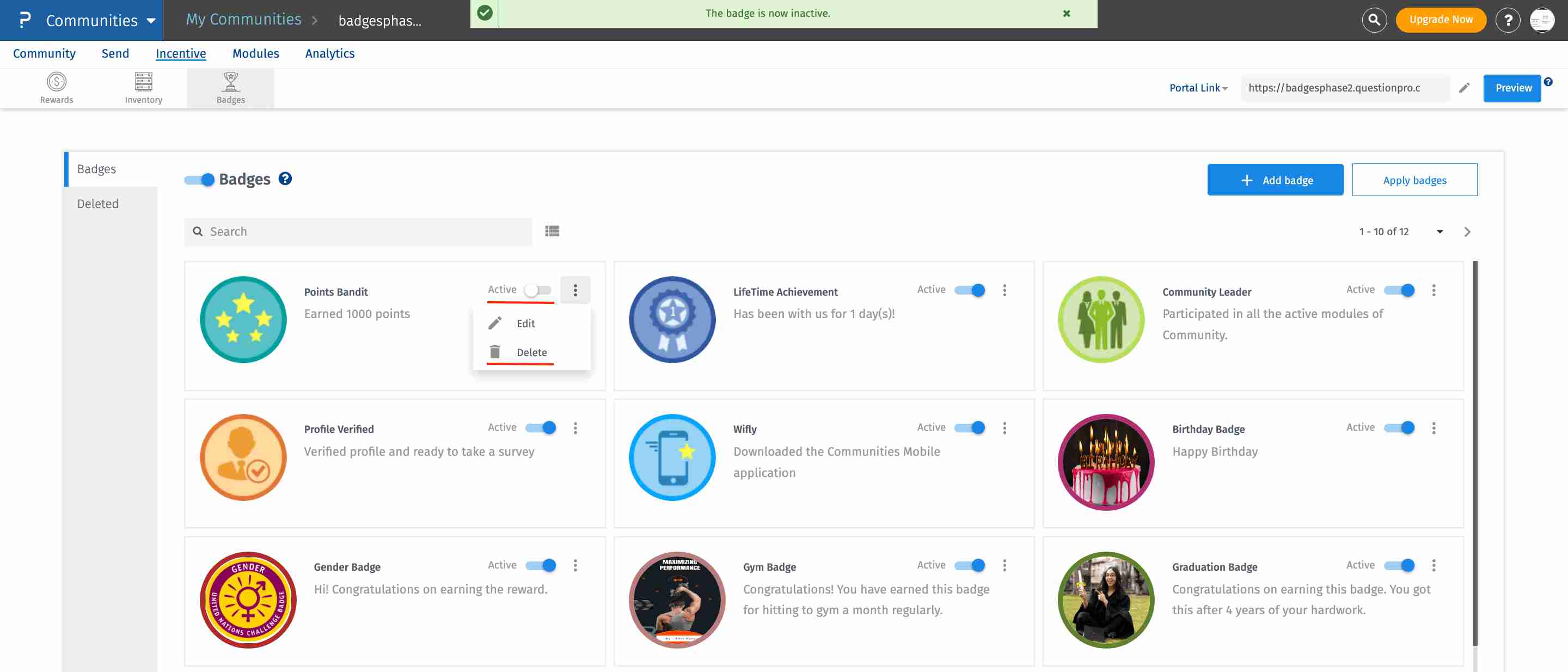Viewport: 1568px width, 672px height.
Task: Go to next page of badges
Action: [1467, 232]
